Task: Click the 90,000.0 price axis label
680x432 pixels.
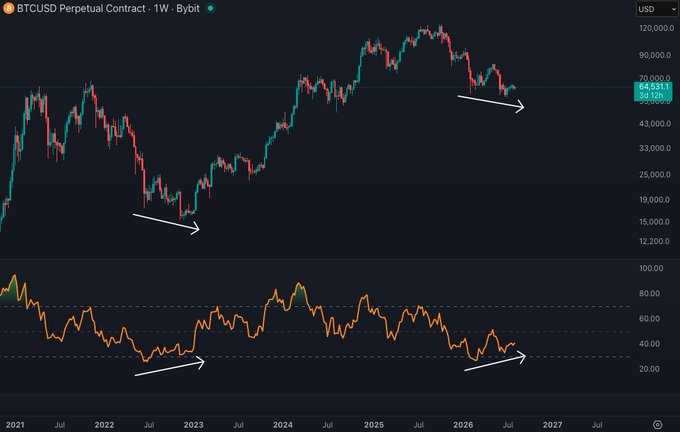Action: click(655, 55)
